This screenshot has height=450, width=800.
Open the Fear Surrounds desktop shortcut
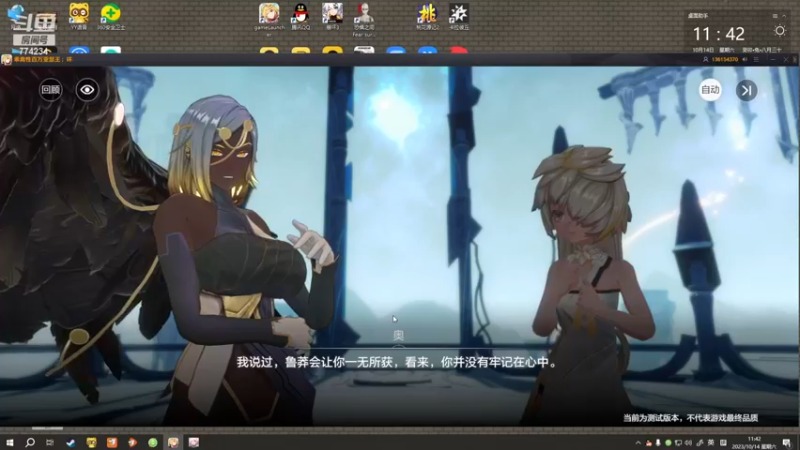coord(364,19)
